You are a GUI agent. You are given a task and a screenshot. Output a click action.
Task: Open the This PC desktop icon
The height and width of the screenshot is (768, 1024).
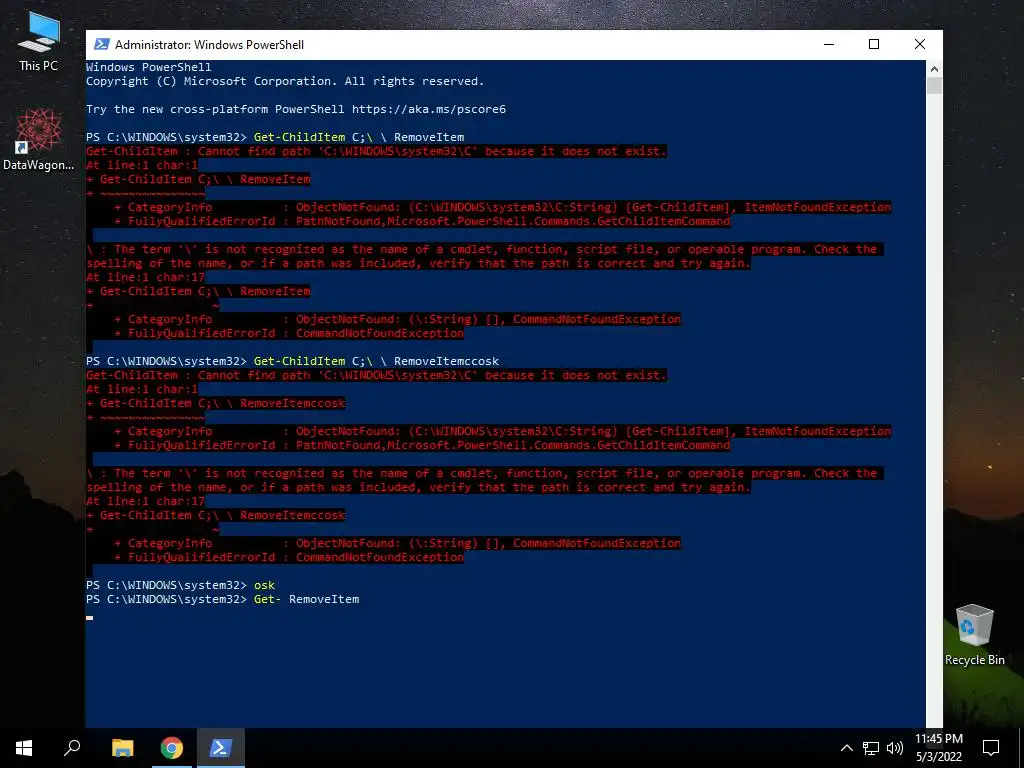(38, 42)
